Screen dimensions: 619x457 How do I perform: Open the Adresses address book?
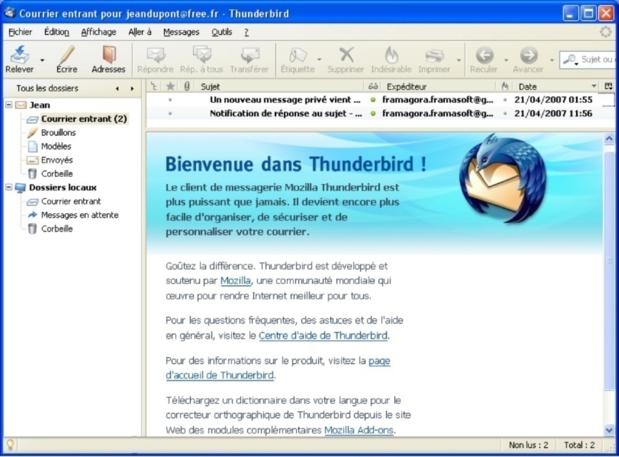click(x=108, y=55)
